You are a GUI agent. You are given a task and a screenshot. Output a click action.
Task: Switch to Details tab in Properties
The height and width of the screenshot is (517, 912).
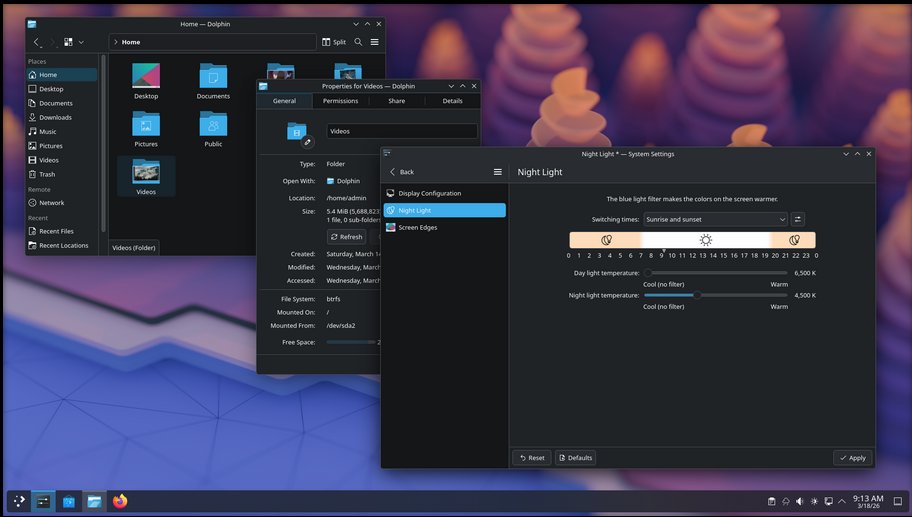[x=453, y=101]
